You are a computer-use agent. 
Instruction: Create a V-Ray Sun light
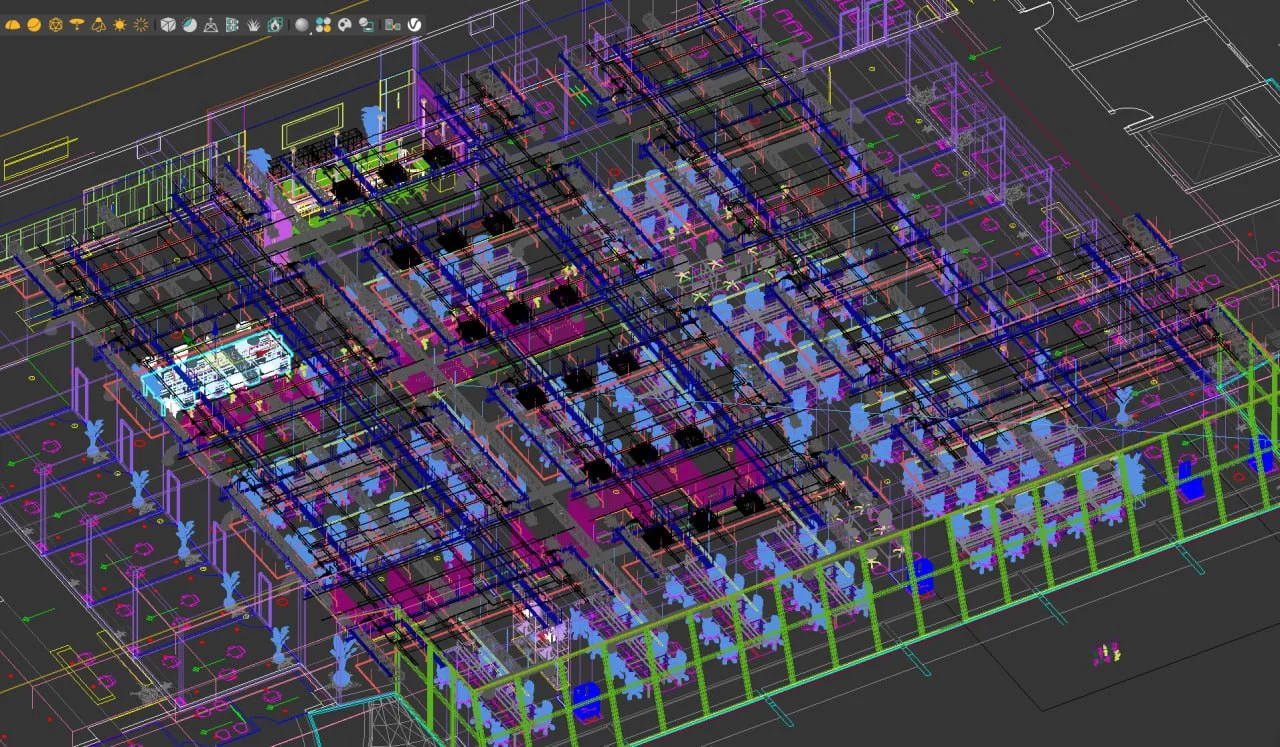pos(120,24)
